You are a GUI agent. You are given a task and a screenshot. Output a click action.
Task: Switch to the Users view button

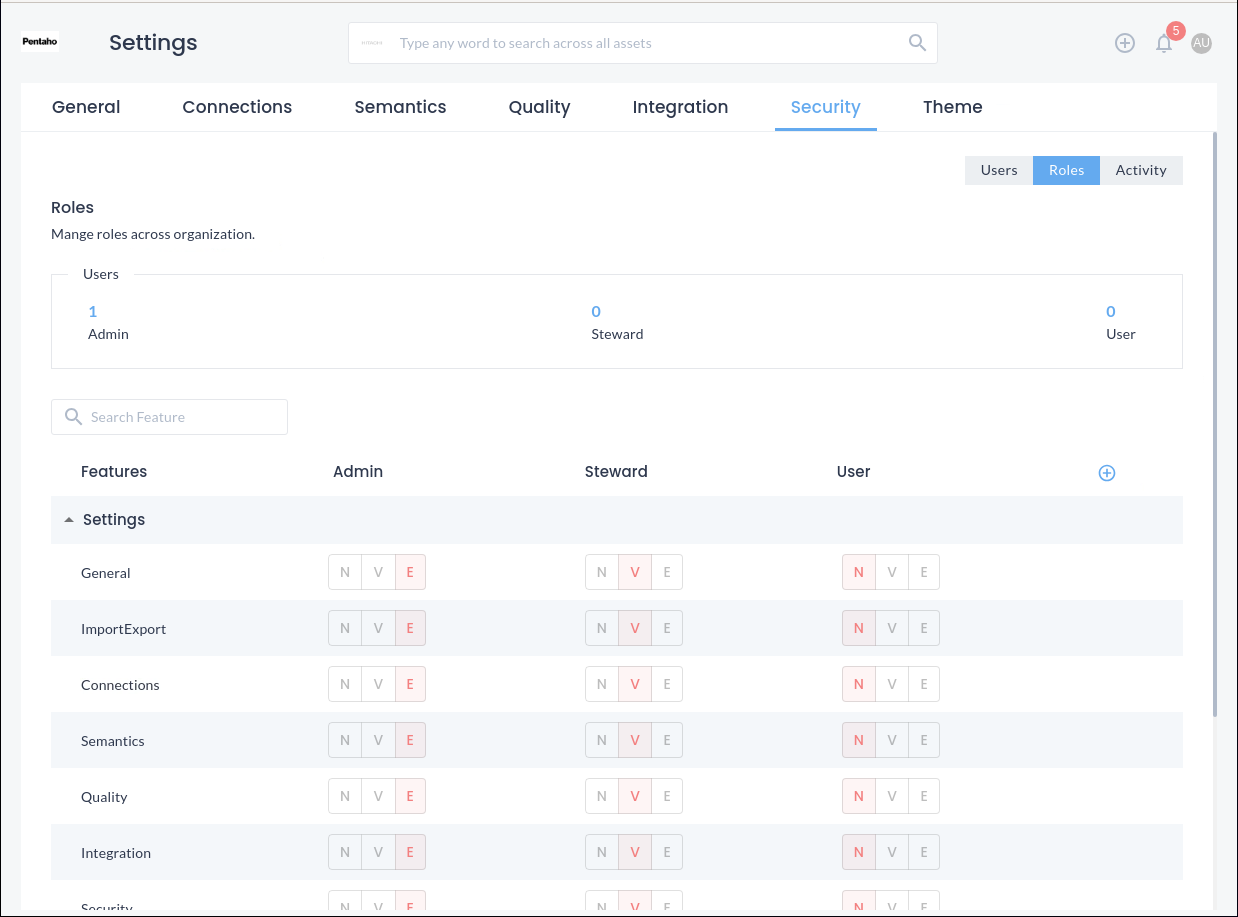tap(998, 170)
